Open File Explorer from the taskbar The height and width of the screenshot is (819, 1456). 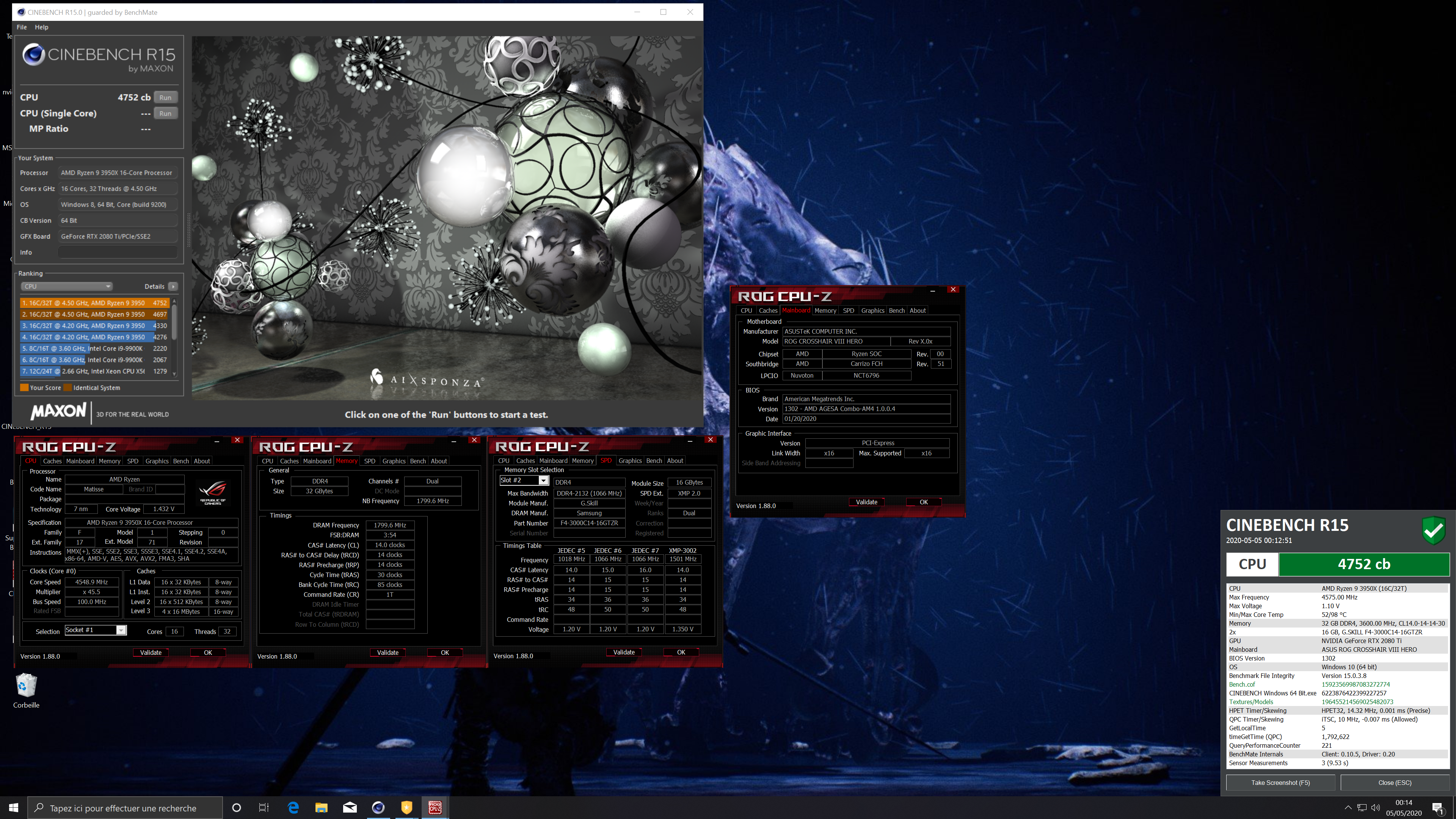(321, 808)
